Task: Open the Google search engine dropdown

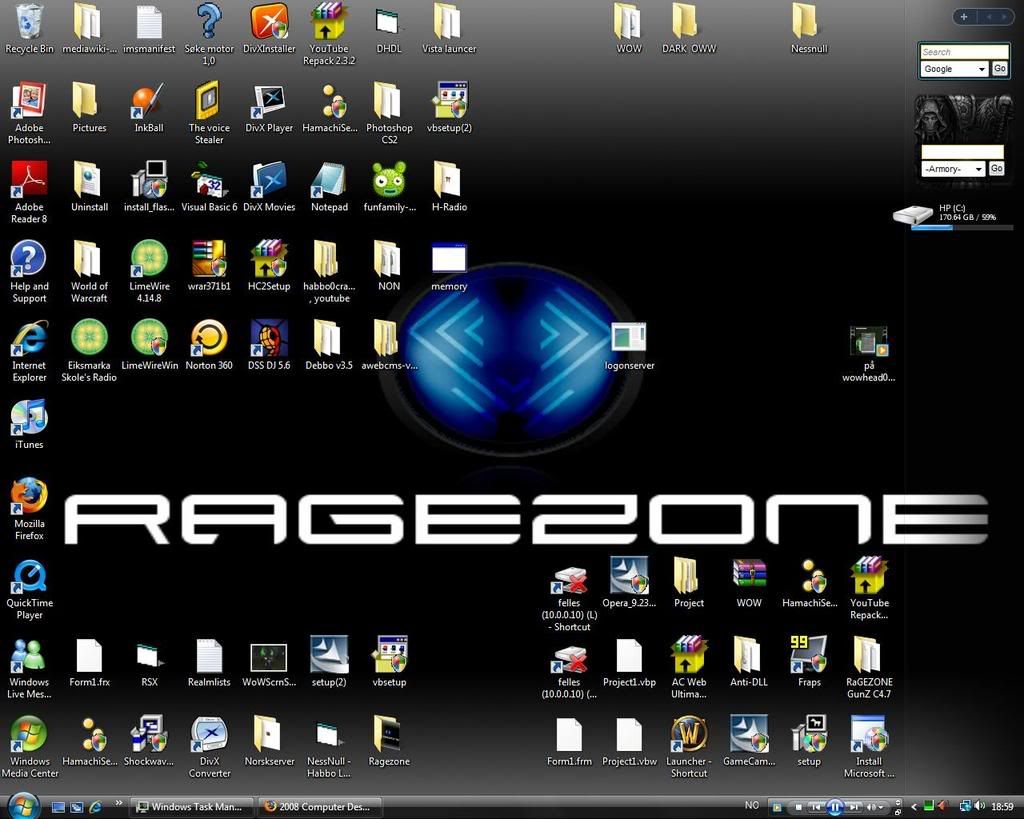Action: [954, 69]
